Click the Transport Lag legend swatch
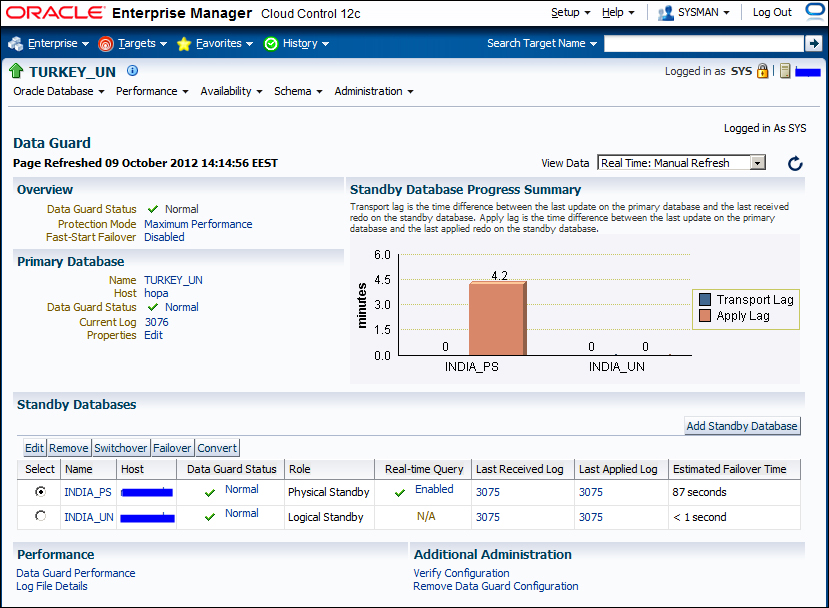This screenshot has height=608, width=829. 705,300
